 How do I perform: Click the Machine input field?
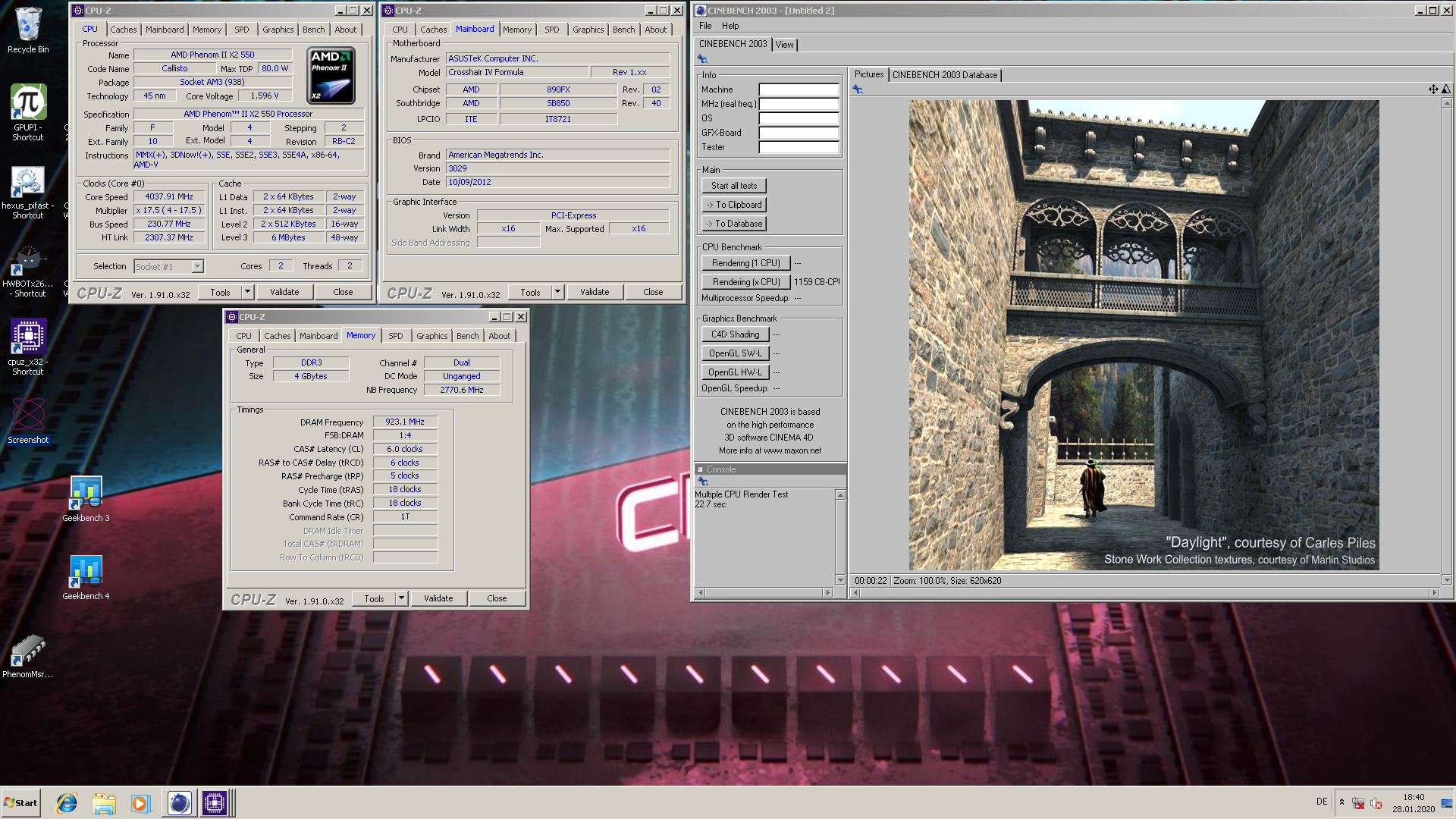[799, 89]
